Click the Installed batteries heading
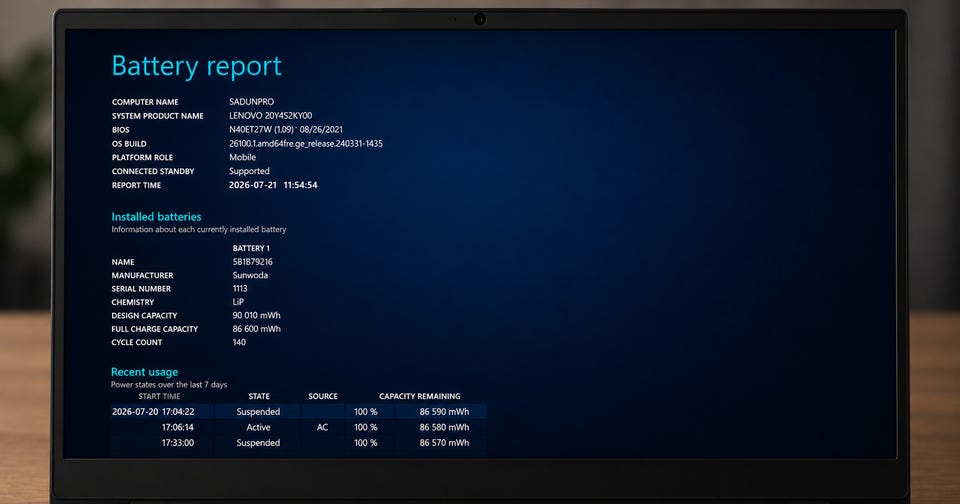This screenshot has width=960, height=504. tap(156, 217)
